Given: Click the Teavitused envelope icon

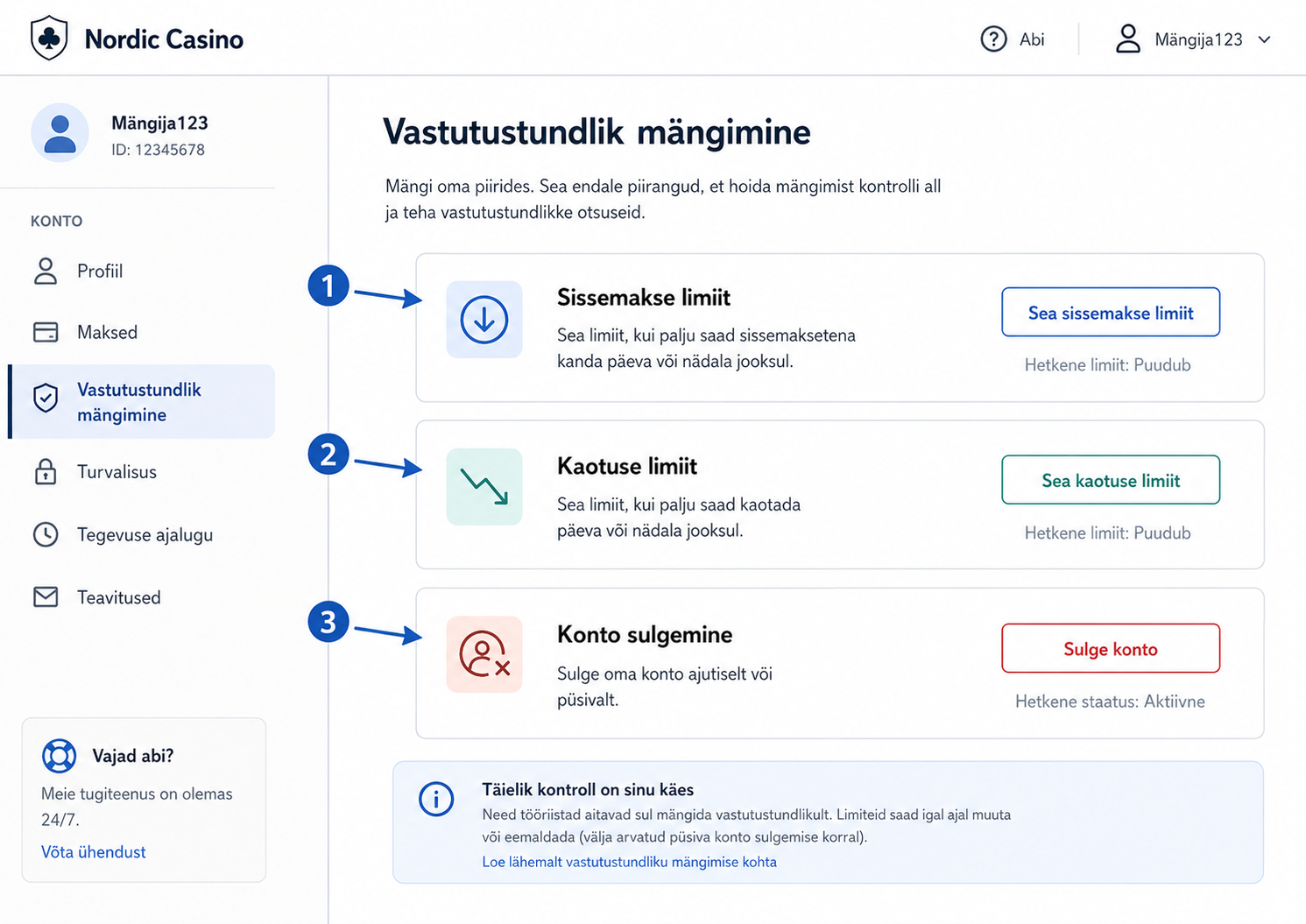Looking at the screenshot, I should (46, 597).
